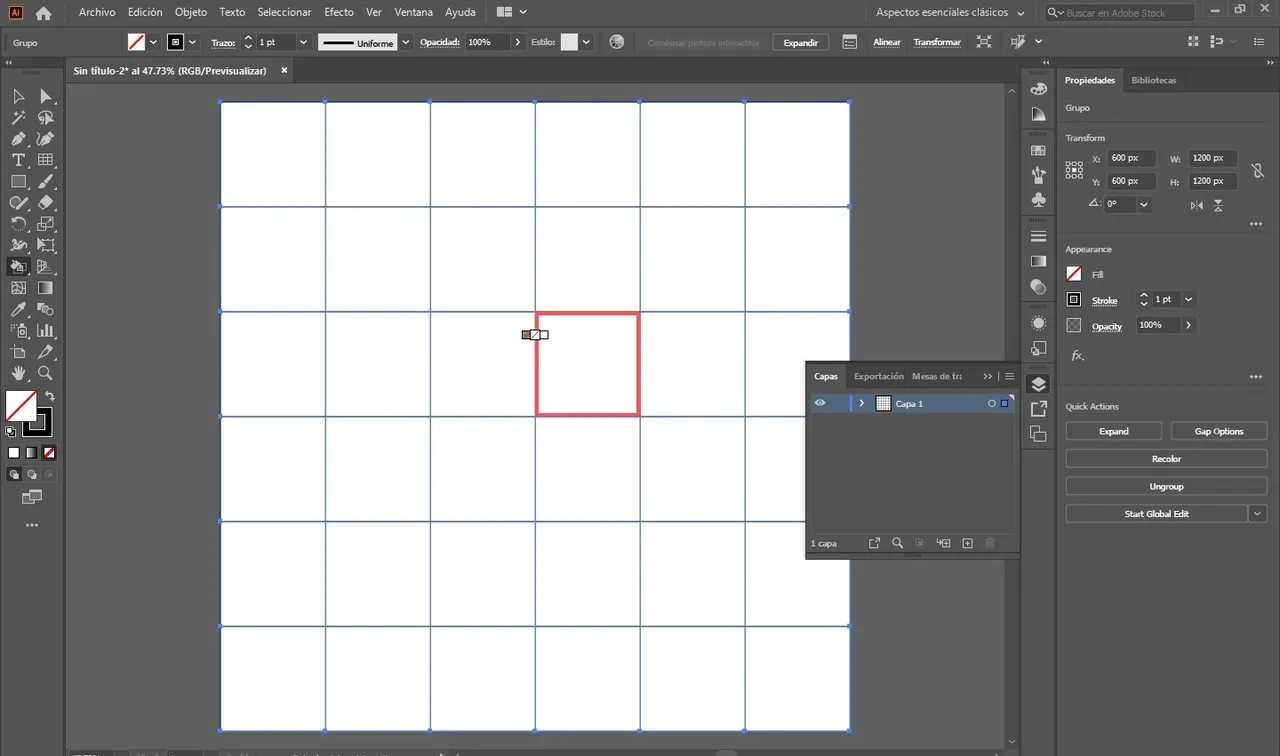Flip selection along horizontal axis
1280x756 pixels.
[1197, 205]
